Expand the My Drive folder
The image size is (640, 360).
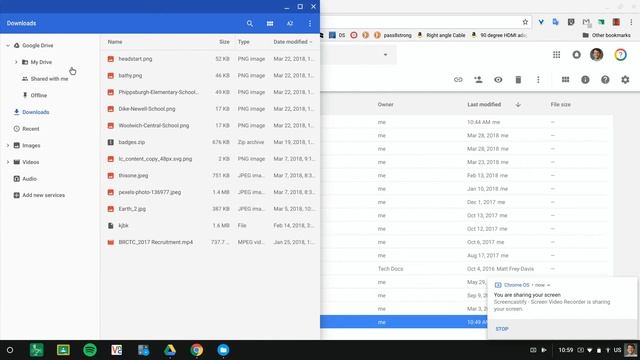[x=16, y=62]
